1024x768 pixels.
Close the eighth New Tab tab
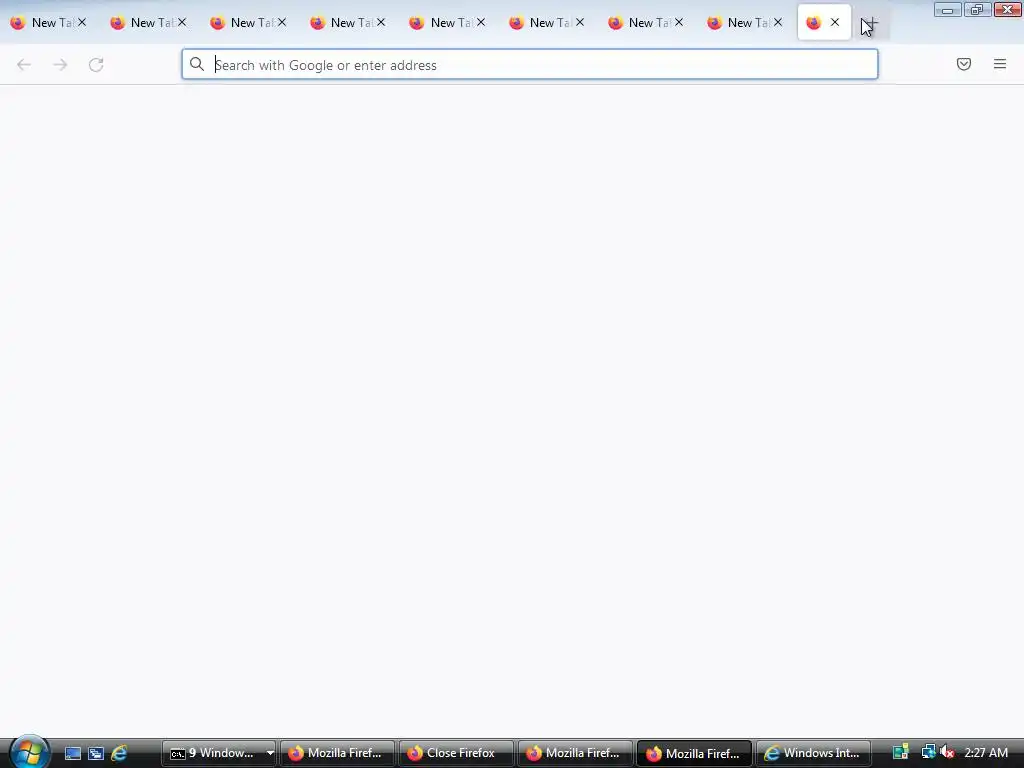click(778, 22)
